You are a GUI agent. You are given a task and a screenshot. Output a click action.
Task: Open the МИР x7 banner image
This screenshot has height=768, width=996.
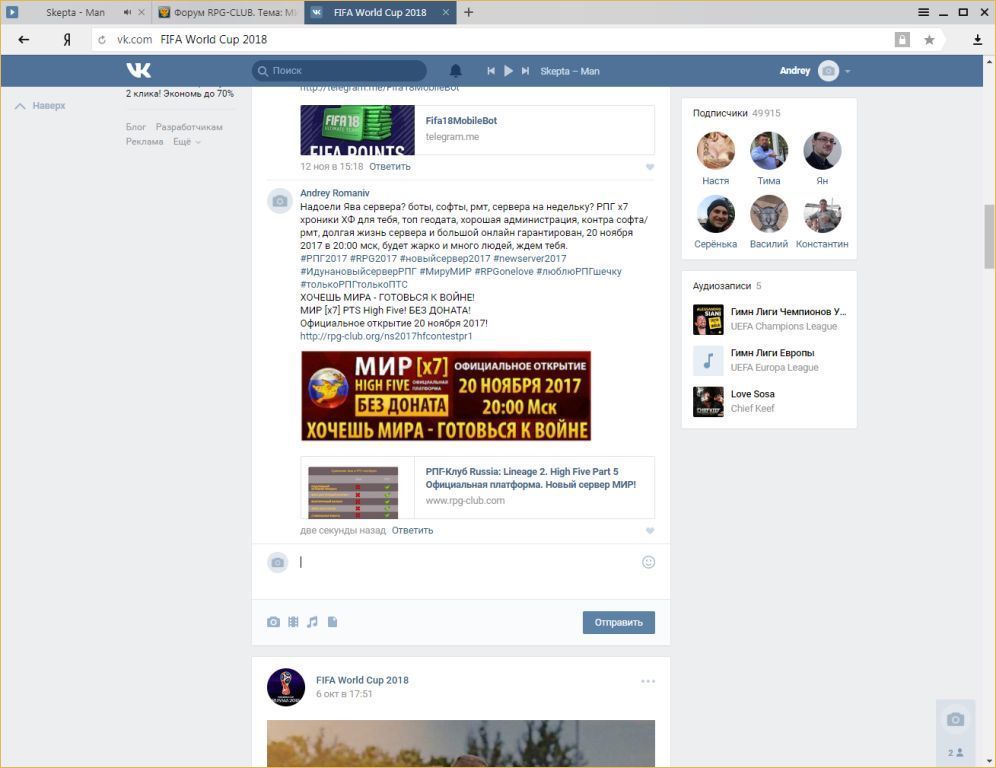pyautogui.click(x=446, y=396)
